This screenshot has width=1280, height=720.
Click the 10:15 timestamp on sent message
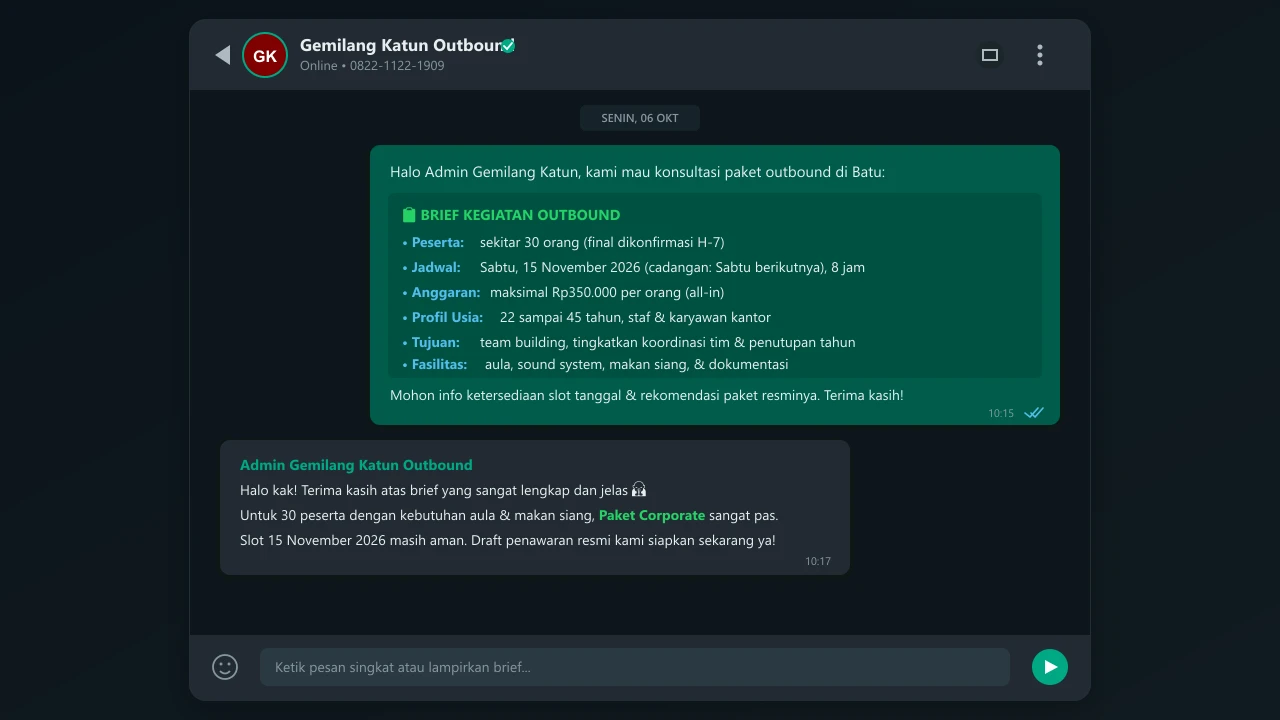[1001, 413]
